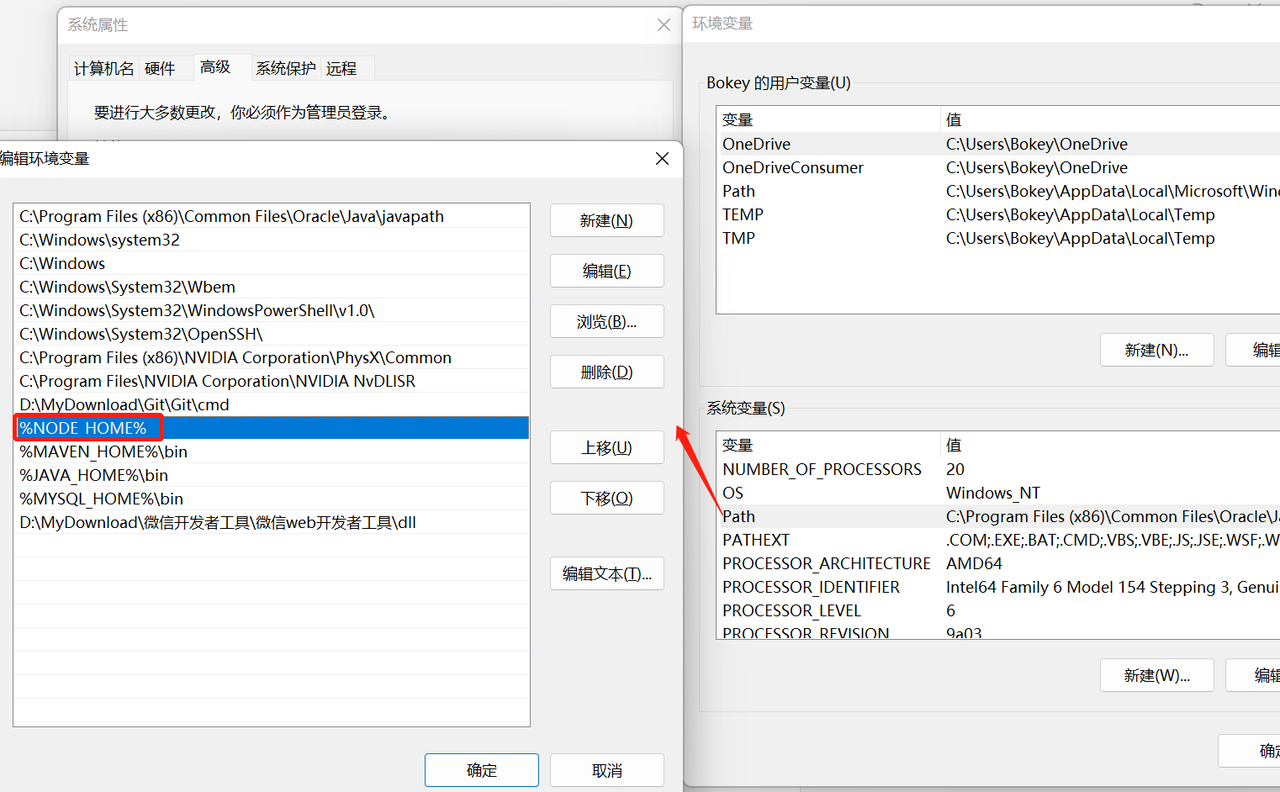Open the 硬件 tab

[x=160, y=68]
